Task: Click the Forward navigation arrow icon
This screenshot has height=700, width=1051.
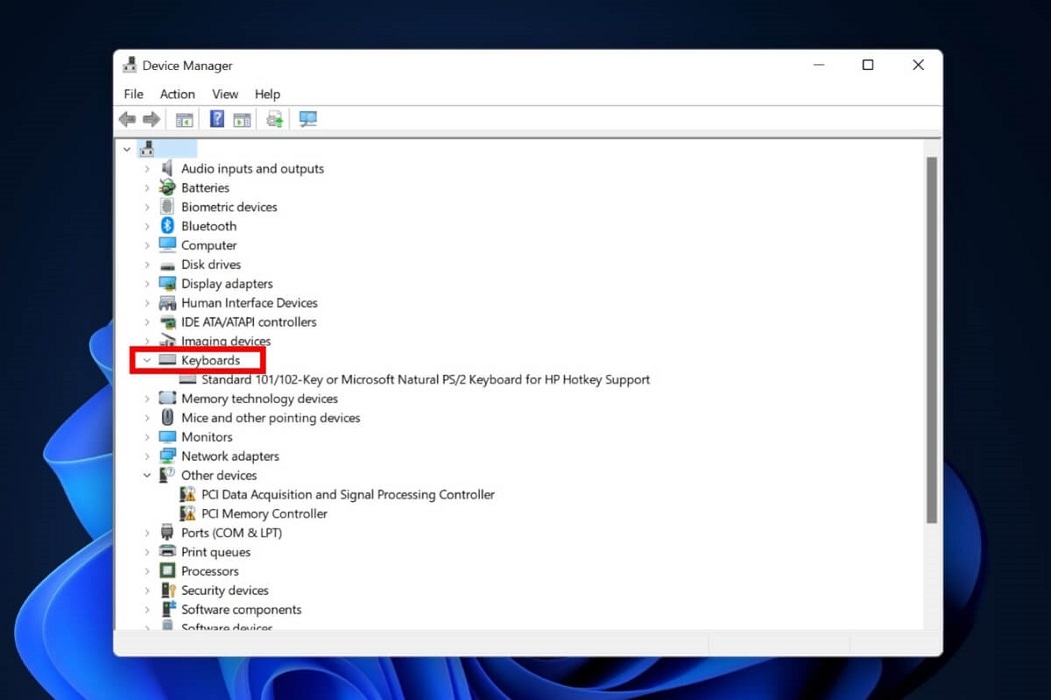Action: [x=150, y=119]
